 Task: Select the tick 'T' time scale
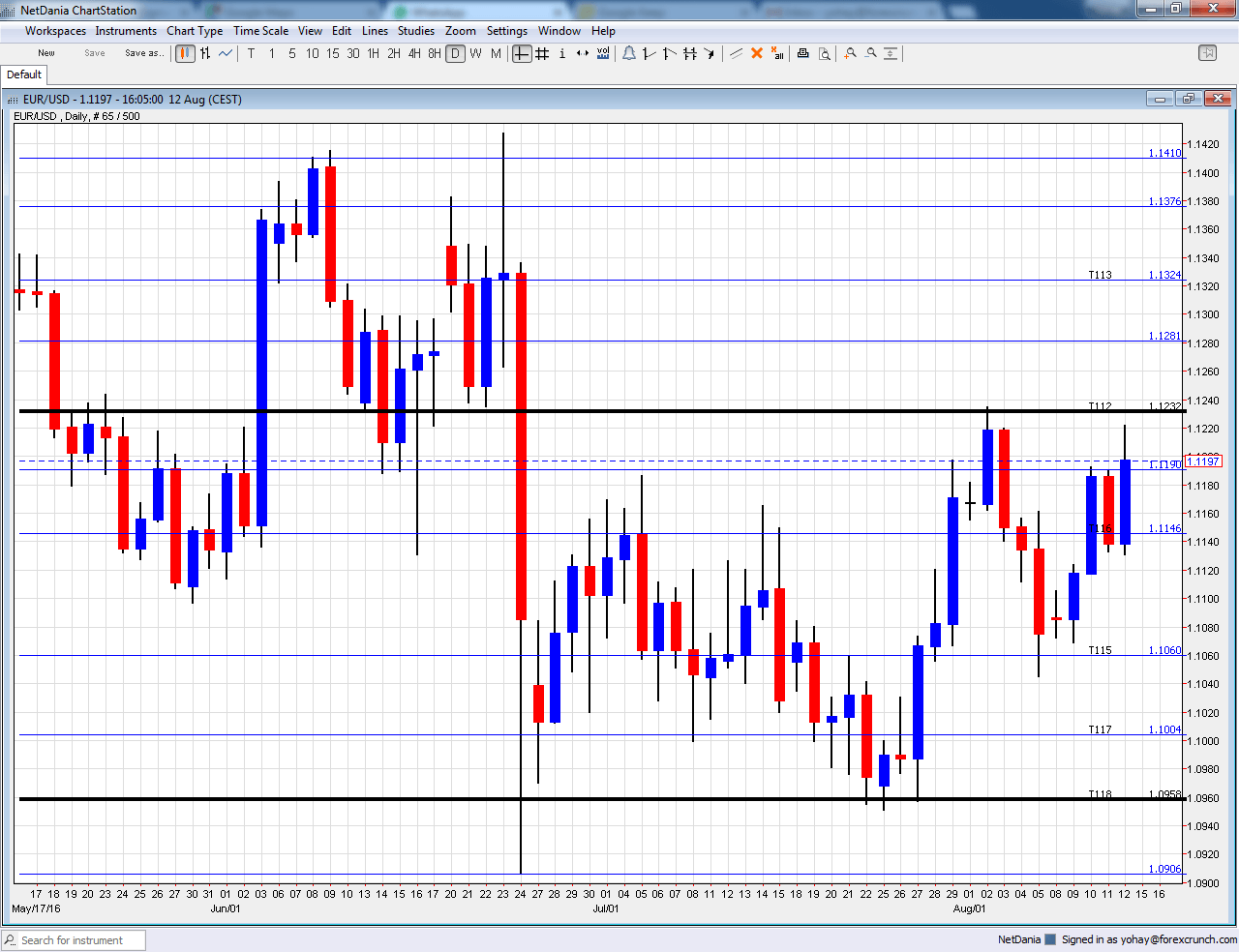(251, 53)
